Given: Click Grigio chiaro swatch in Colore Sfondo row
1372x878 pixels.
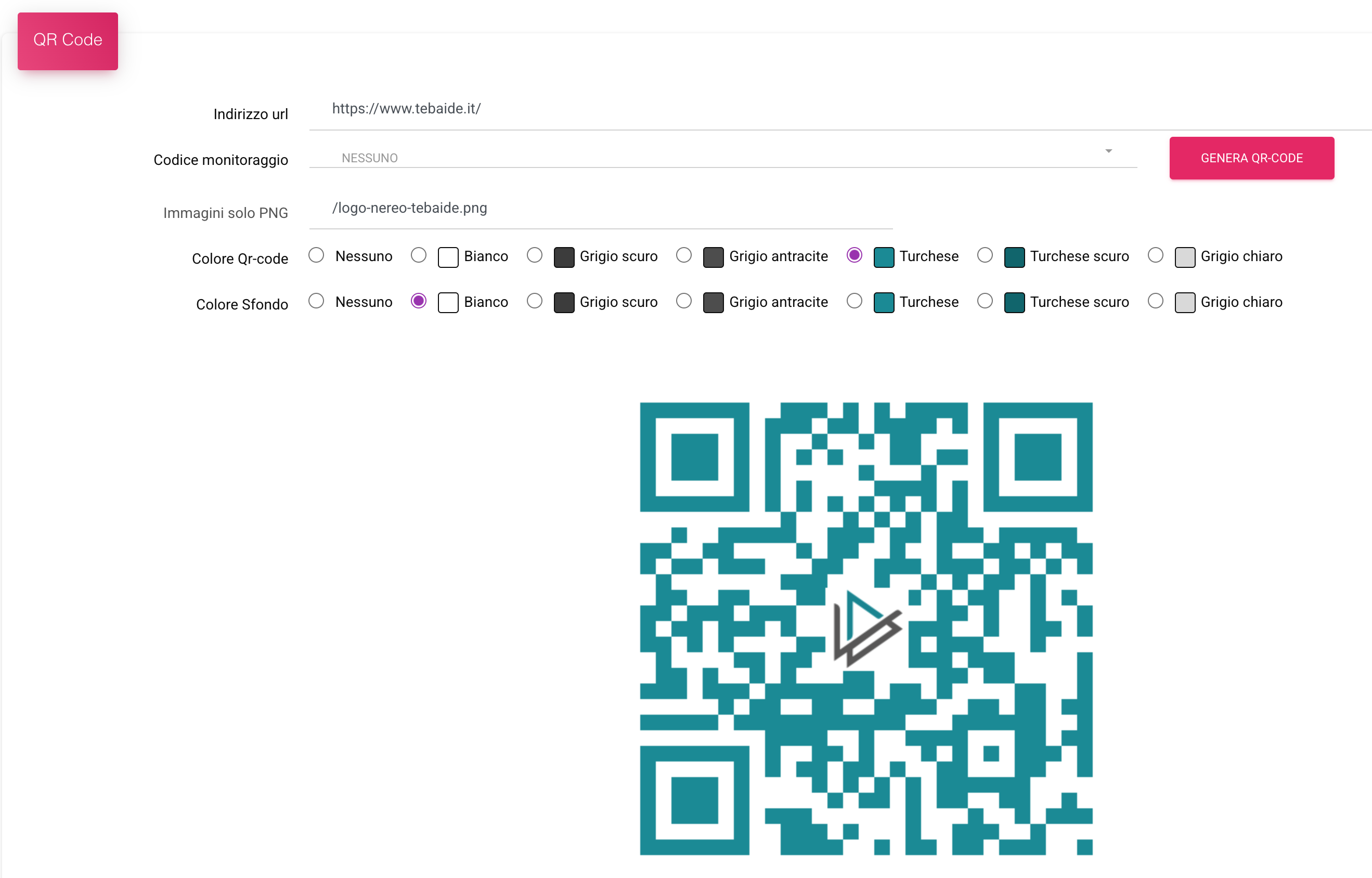Looking at the screenshot, I should pos(1184,302).
